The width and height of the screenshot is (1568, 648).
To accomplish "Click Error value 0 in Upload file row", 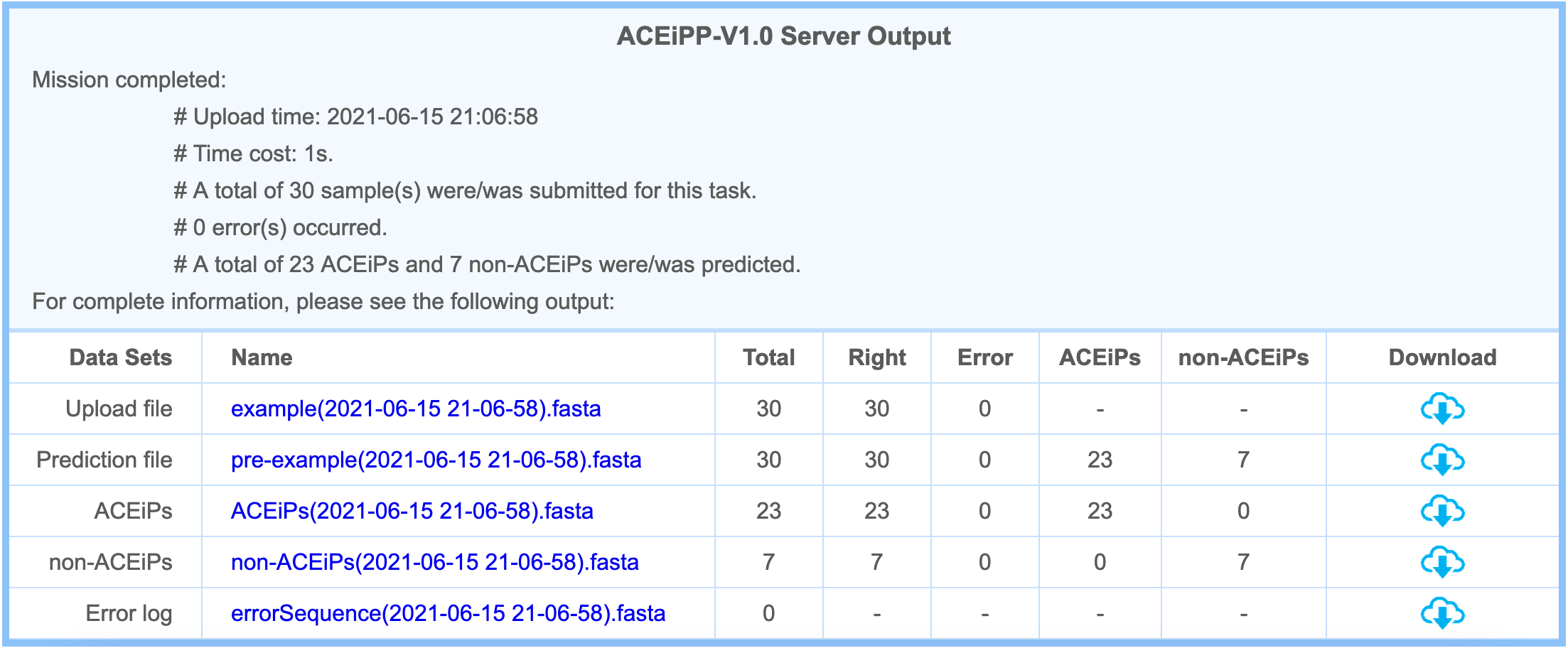I will click(x=985, y=409).
